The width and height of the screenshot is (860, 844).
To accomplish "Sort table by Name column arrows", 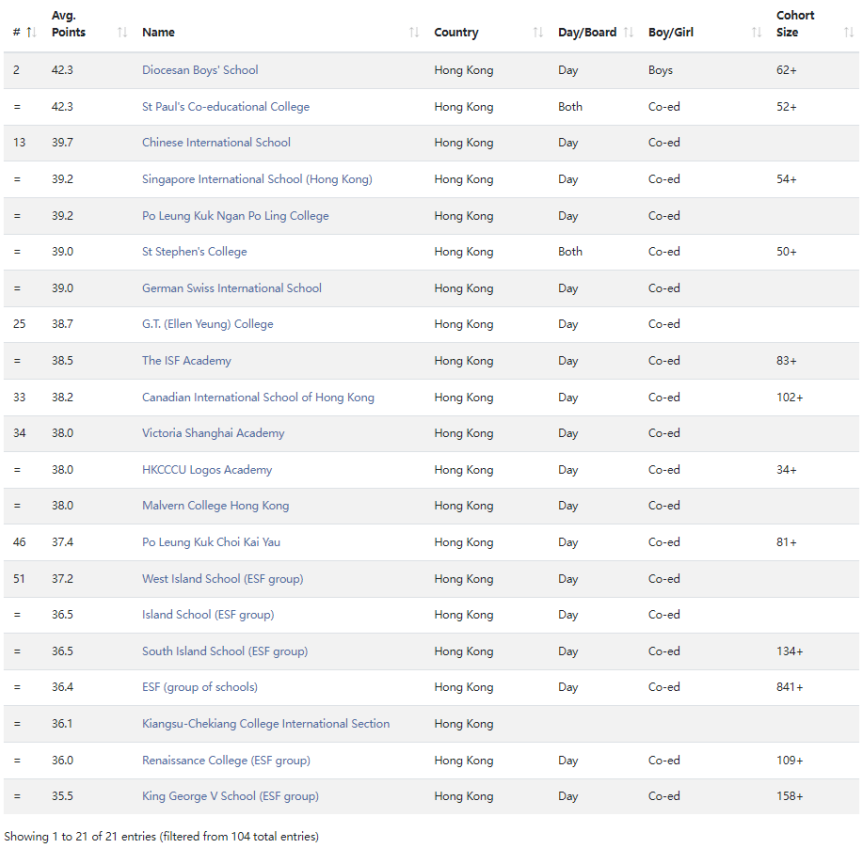I will pyautogui.click(x=414, y=32).
